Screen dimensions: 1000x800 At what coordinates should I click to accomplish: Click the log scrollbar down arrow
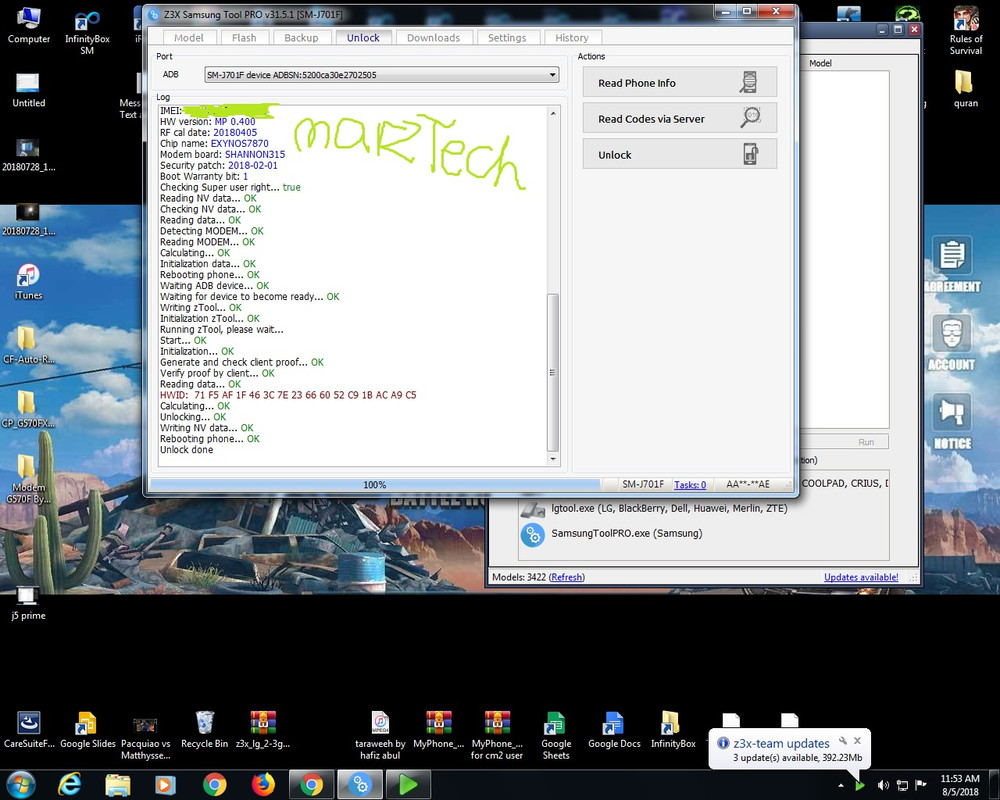click(x=553, y=459)
